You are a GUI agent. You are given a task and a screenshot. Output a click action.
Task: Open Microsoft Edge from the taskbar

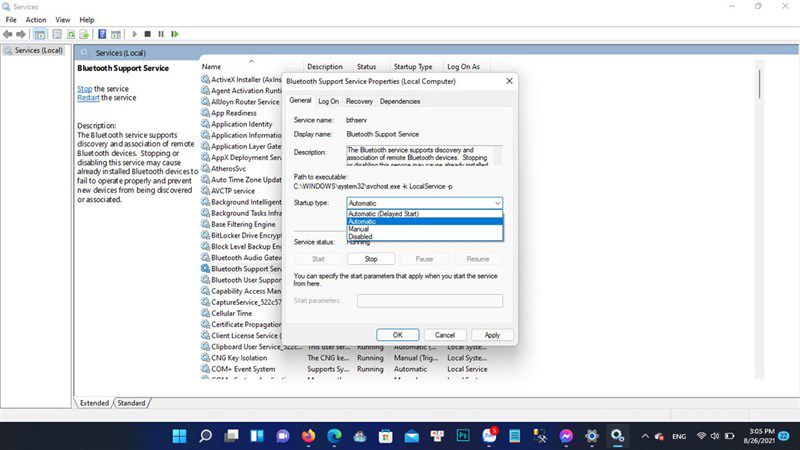coord(334,436)
